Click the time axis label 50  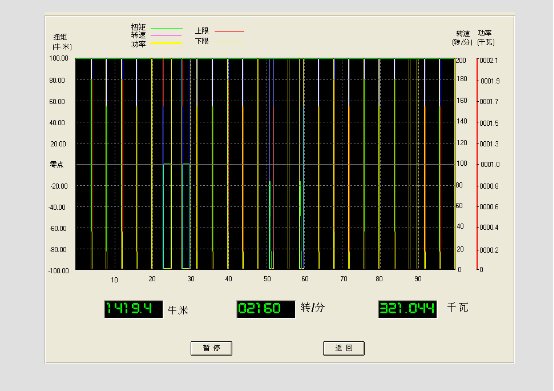(x=267, y=279)
